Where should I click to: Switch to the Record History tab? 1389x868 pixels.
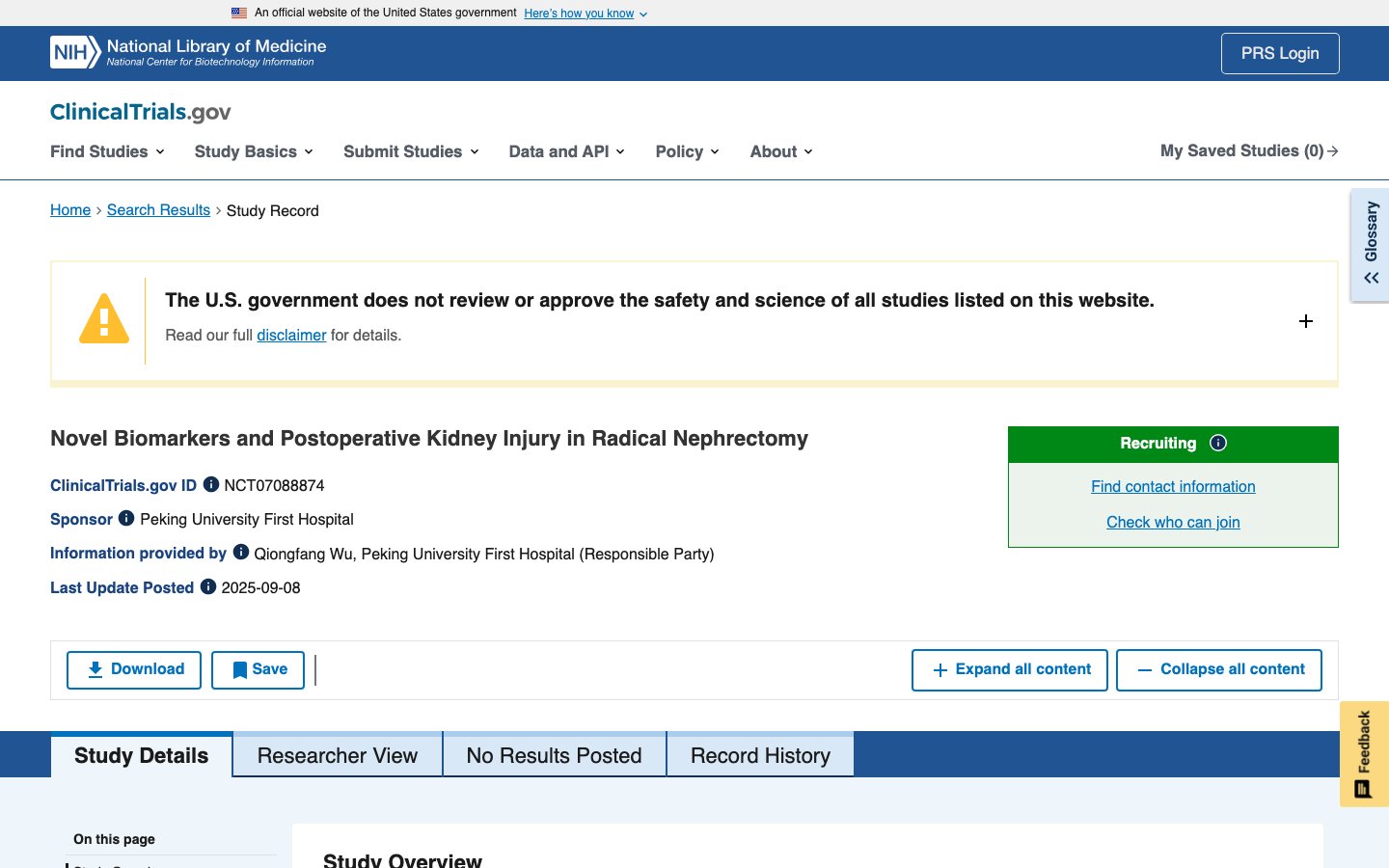(x=760, y=755)
